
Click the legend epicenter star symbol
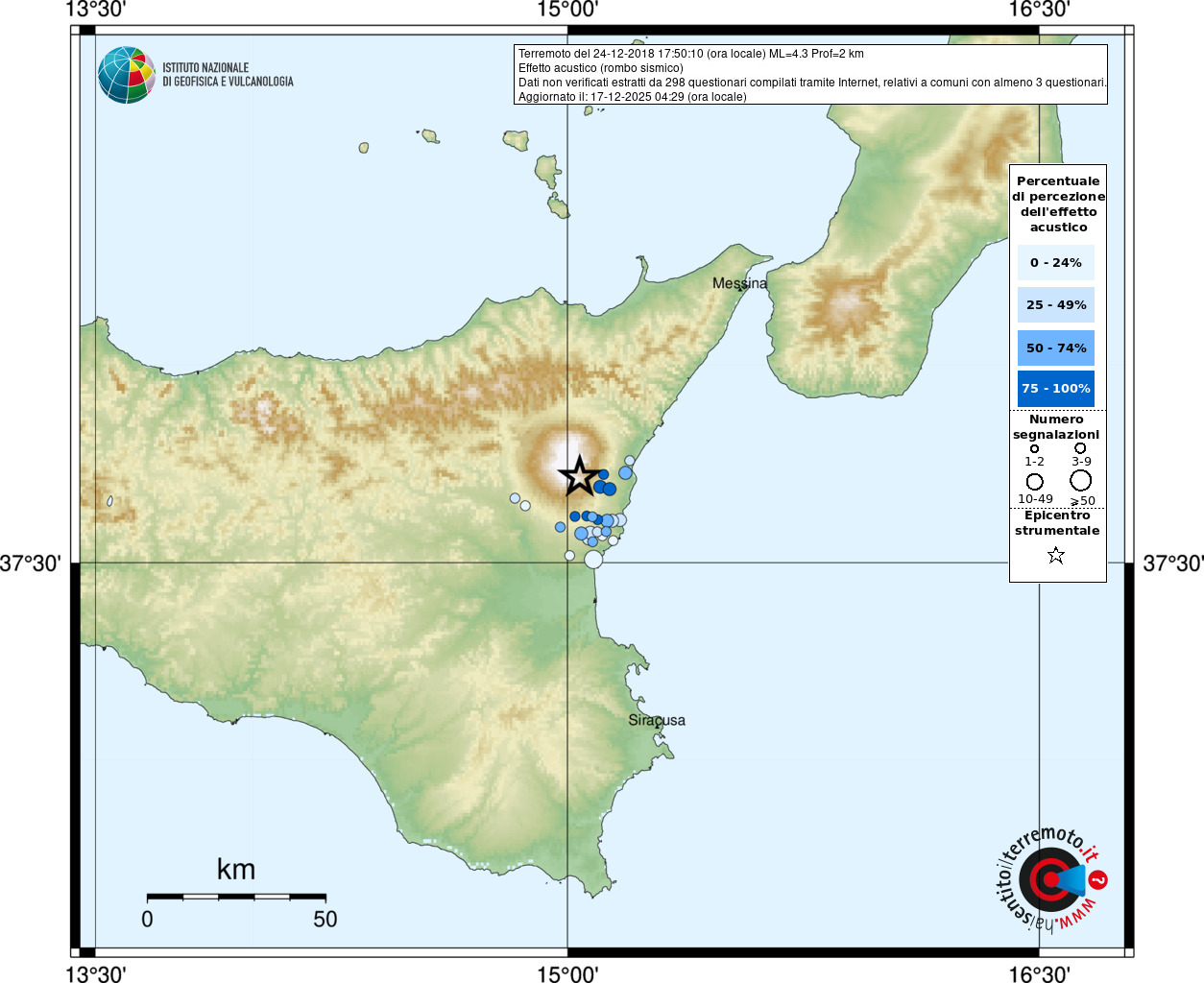tap(1056, 555)
